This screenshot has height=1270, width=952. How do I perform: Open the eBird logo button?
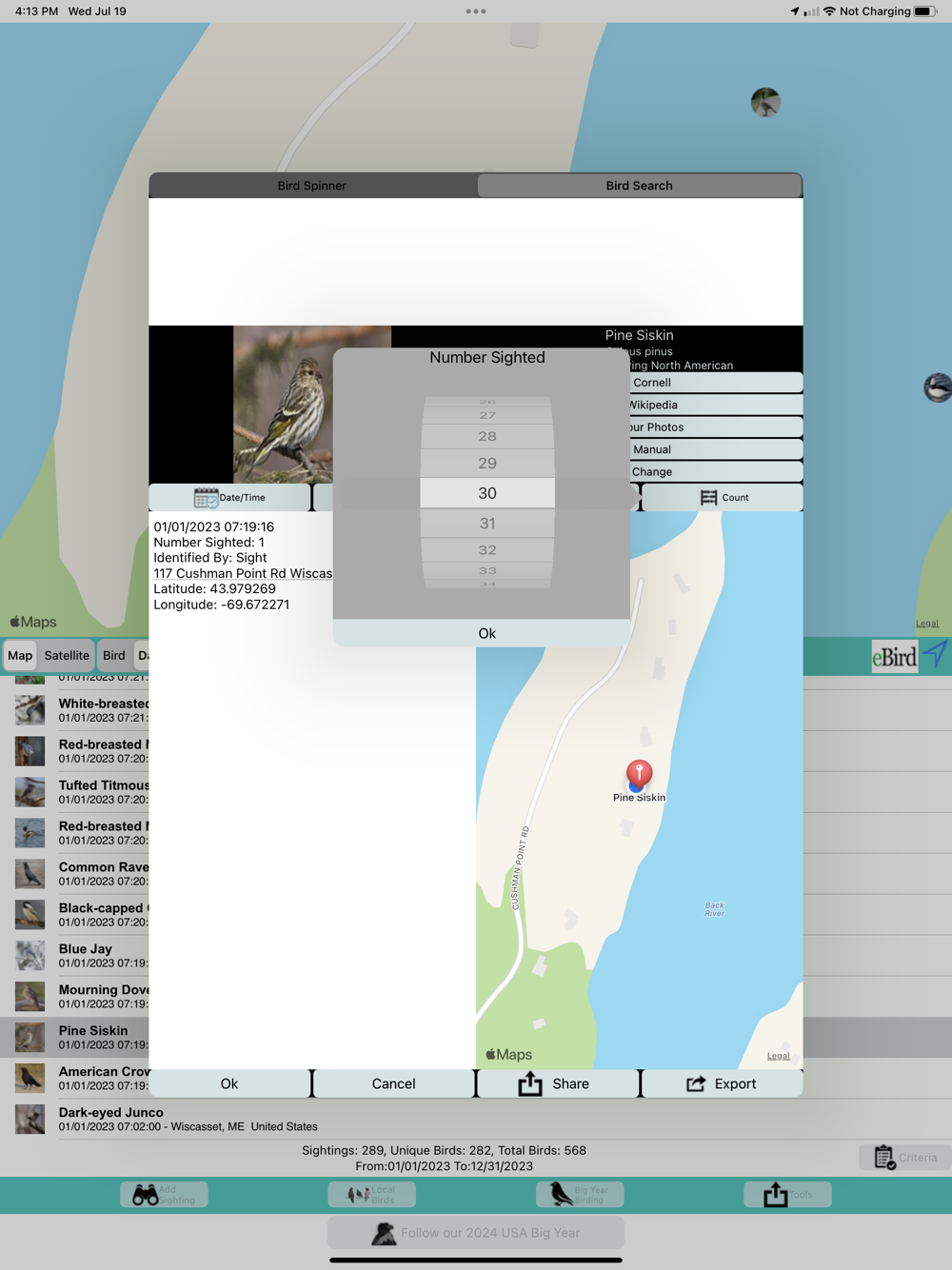coord(895,656)
